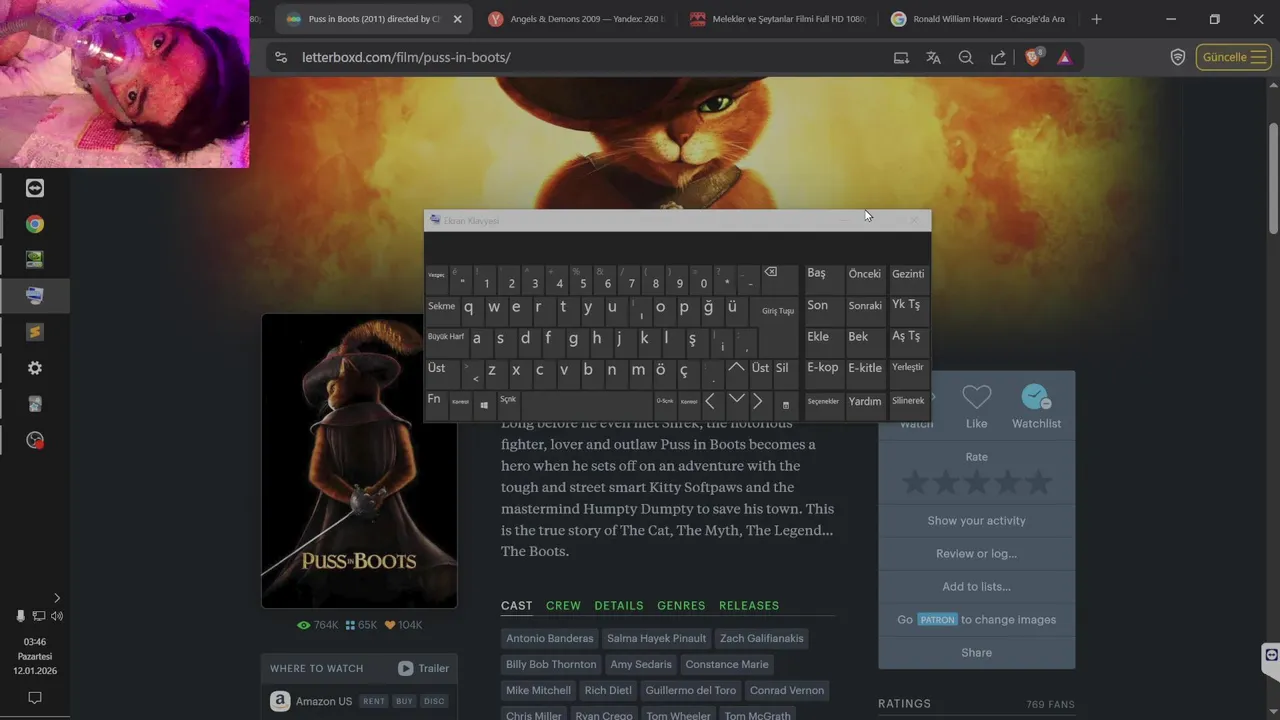Click the Puss in Boots poster thumbnail
The image size is (1280, 720).
[x=359, y=461]
